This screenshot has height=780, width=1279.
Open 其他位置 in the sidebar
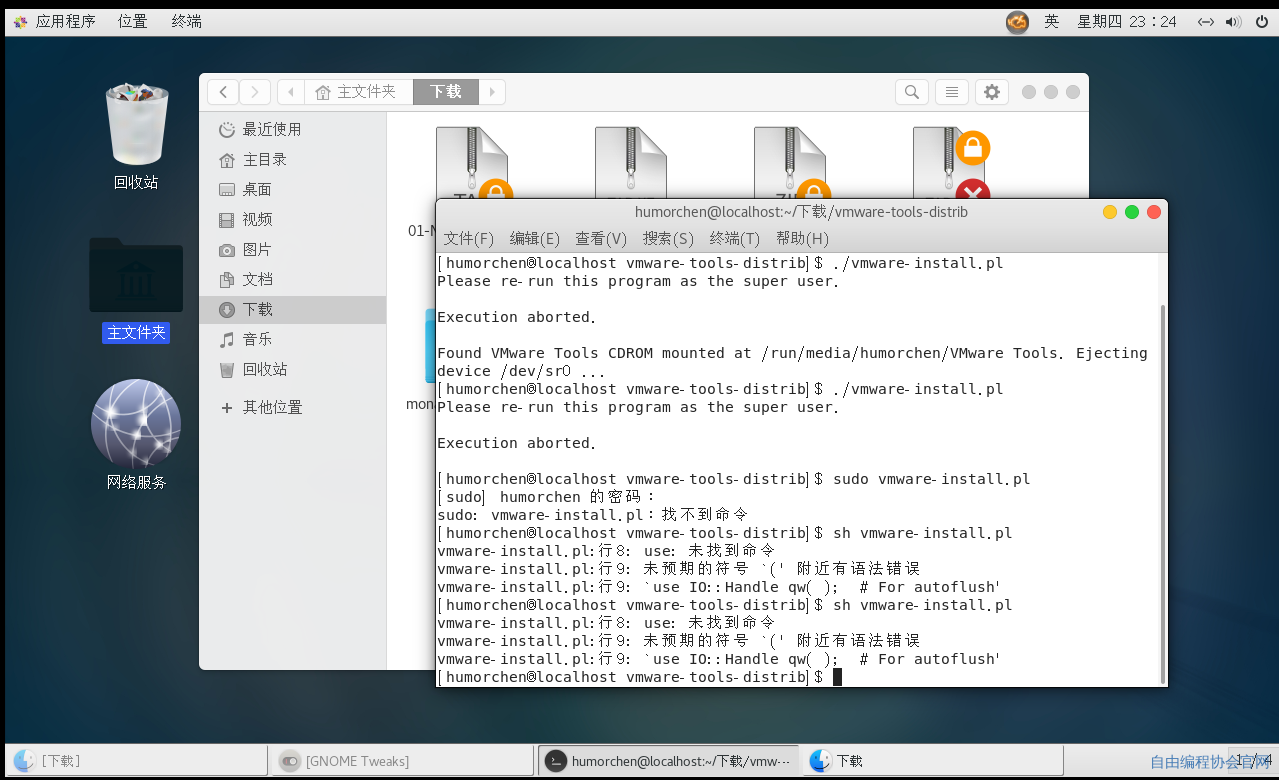point(292,407)
